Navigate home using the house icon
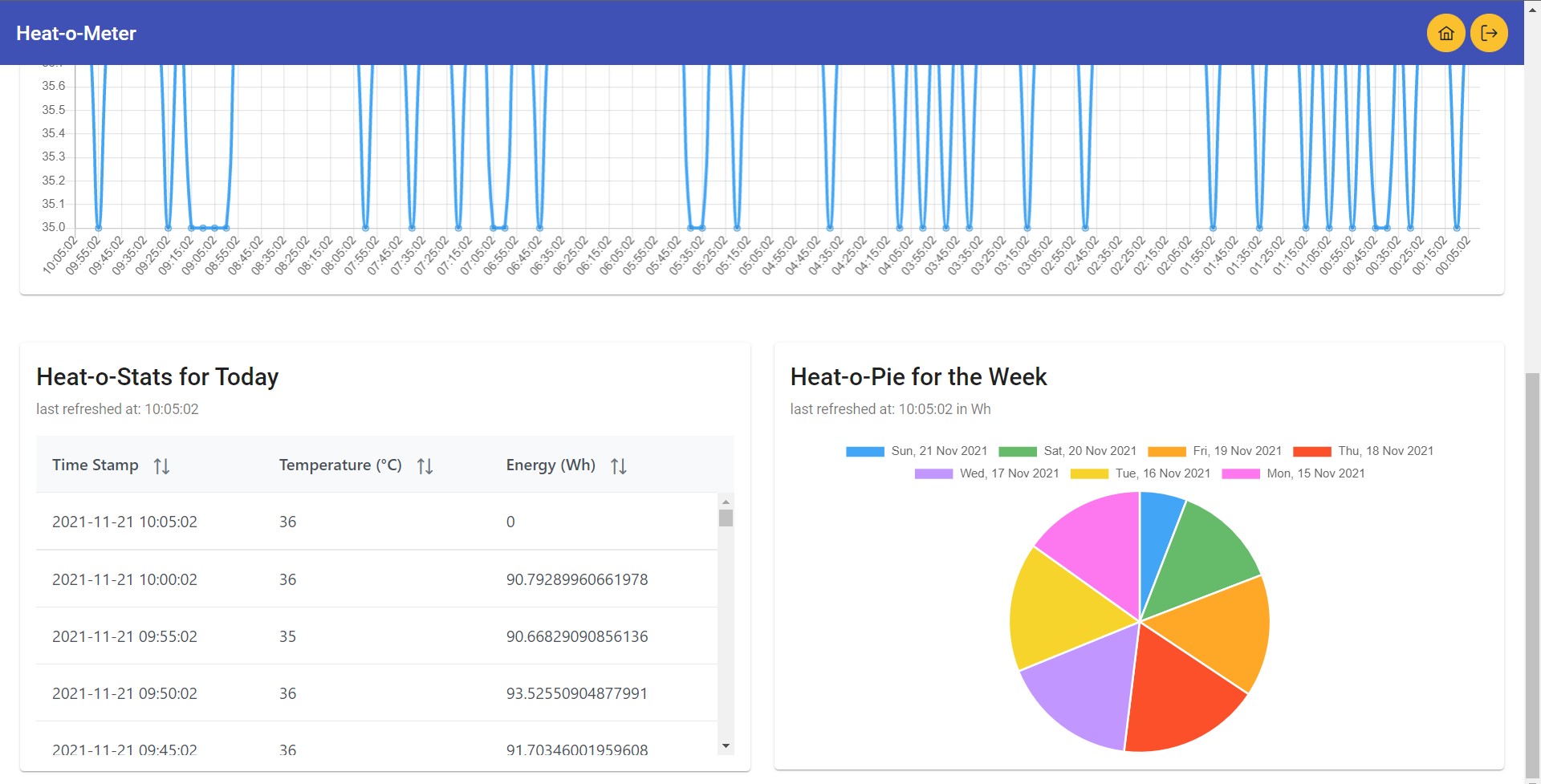This screenshot has height=784, width=1541. [1446, 33]
